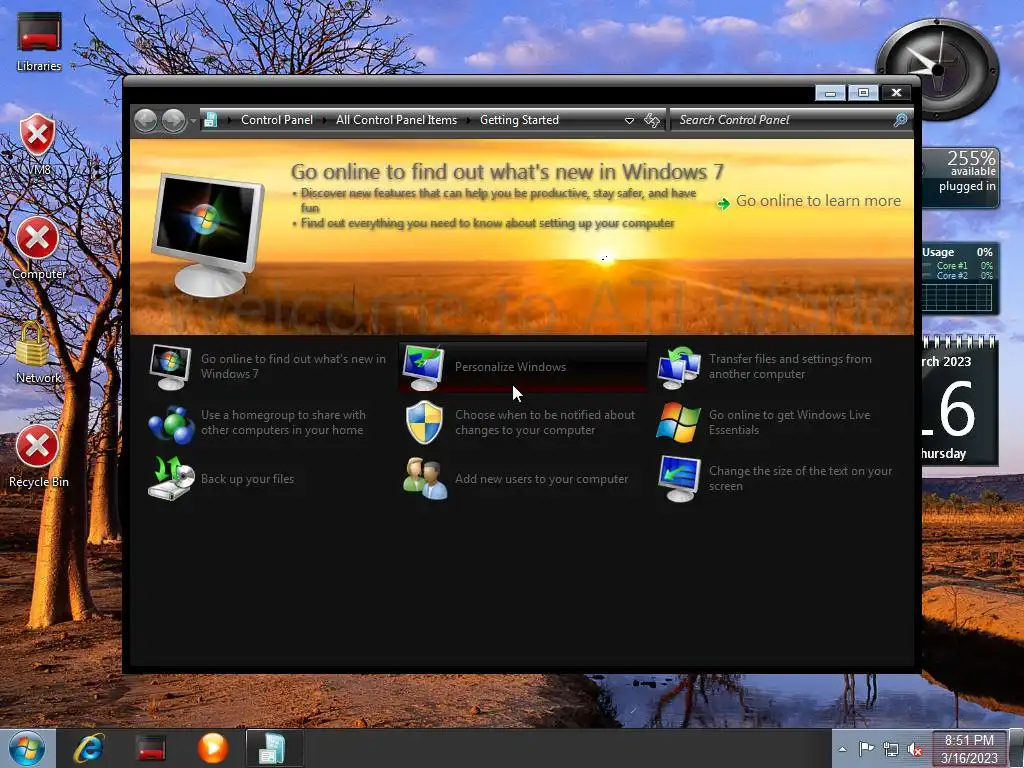Open the Windows Start menu orb
1024x768 pixels.
tap(27, 748)
